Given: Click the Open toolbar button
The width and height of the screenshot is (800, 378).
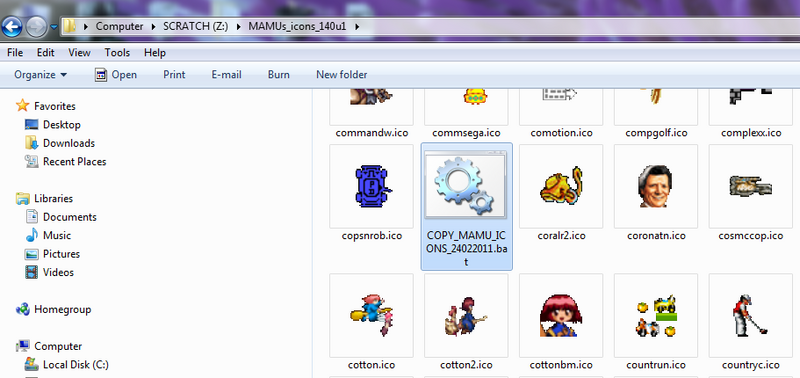Looking at the screenshot, I should (116, 74).
